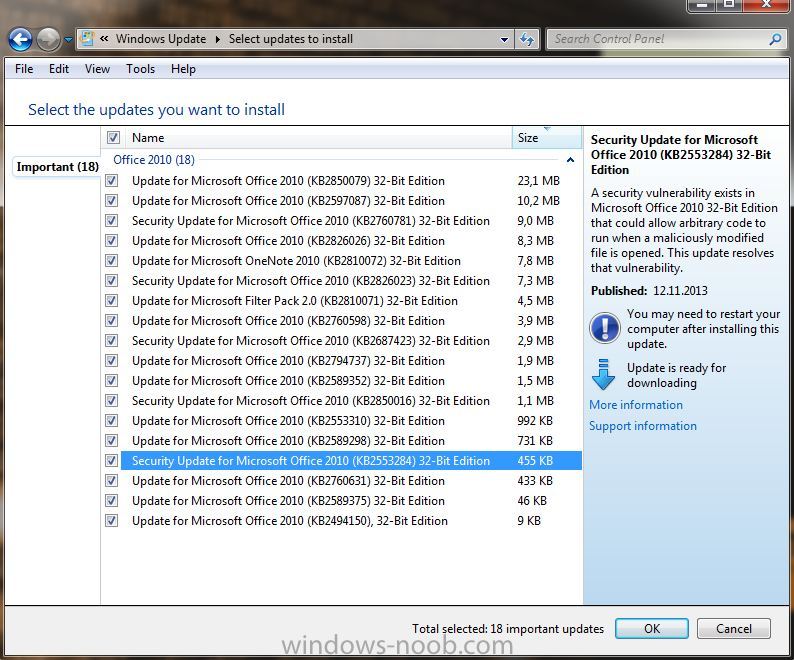
Task: Uncheck update KB2597087 checkbox
Action: point(111,201)
